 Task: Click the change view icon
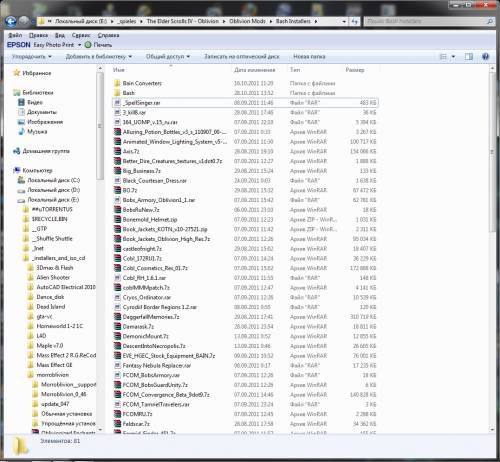point(443,56)
